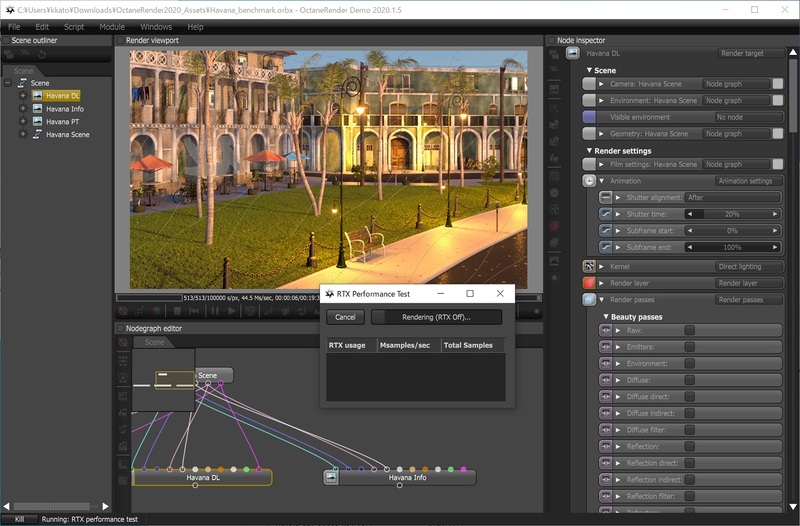
Task: Collapse the root Scene tree node
Action: click(8, 83)
